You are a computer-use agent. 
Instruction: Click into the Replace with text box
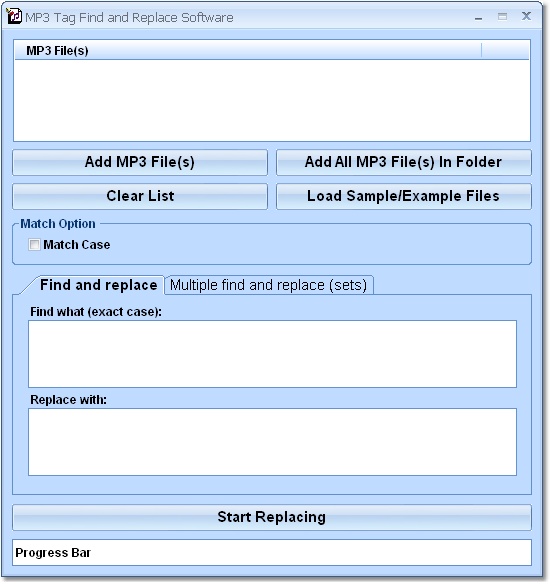(272, 442)
